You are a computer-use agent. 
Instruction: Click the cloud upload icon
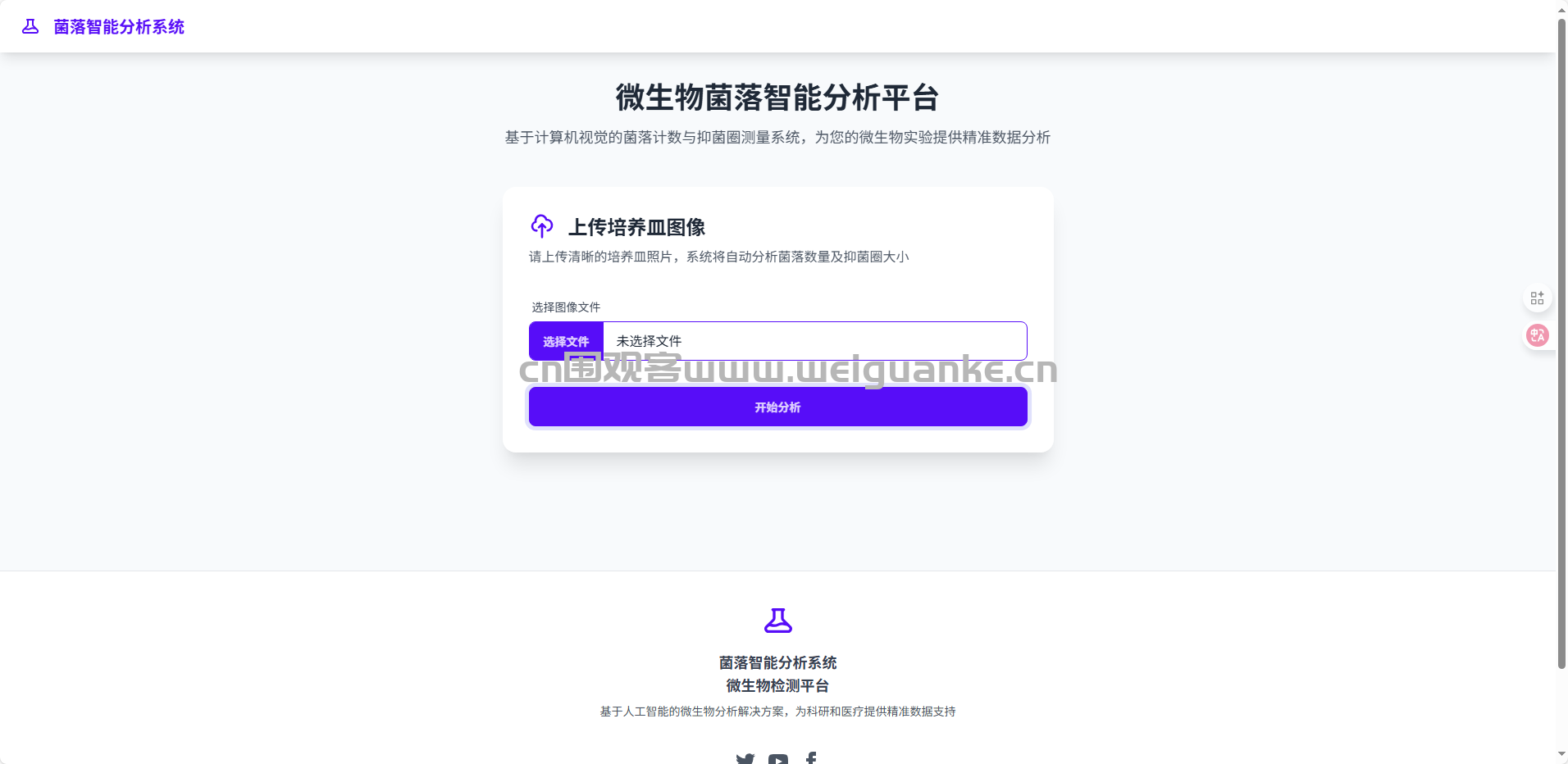click(x=542, y=225)
